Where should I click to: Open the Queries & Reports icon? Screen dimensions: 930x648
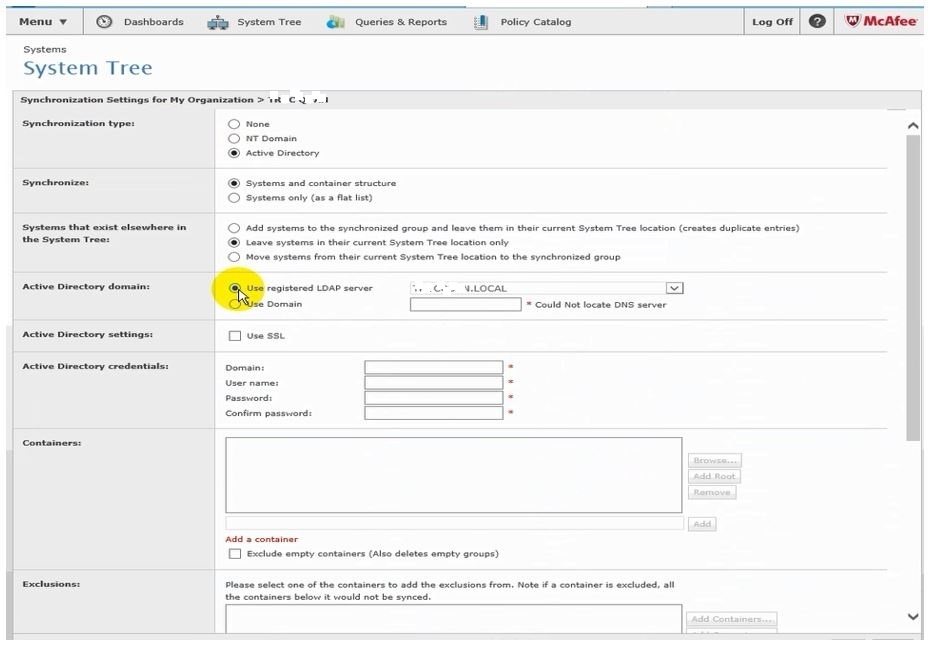[336, 22]
